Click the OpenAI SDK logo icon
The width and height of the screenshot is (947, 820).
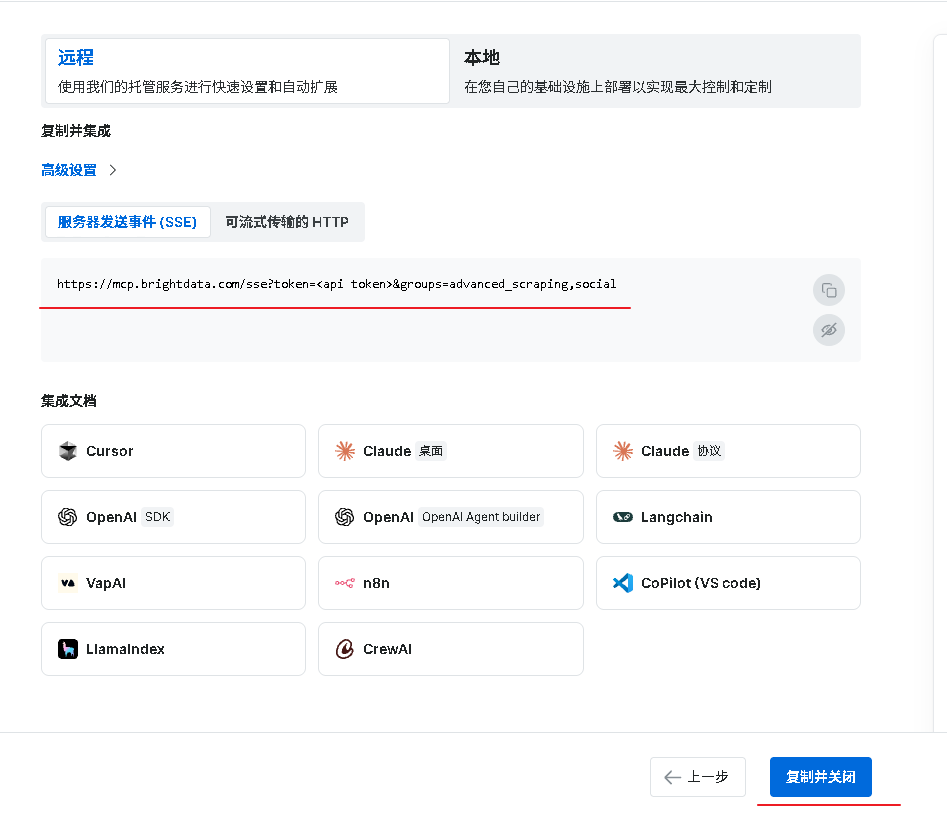point(68,517)
